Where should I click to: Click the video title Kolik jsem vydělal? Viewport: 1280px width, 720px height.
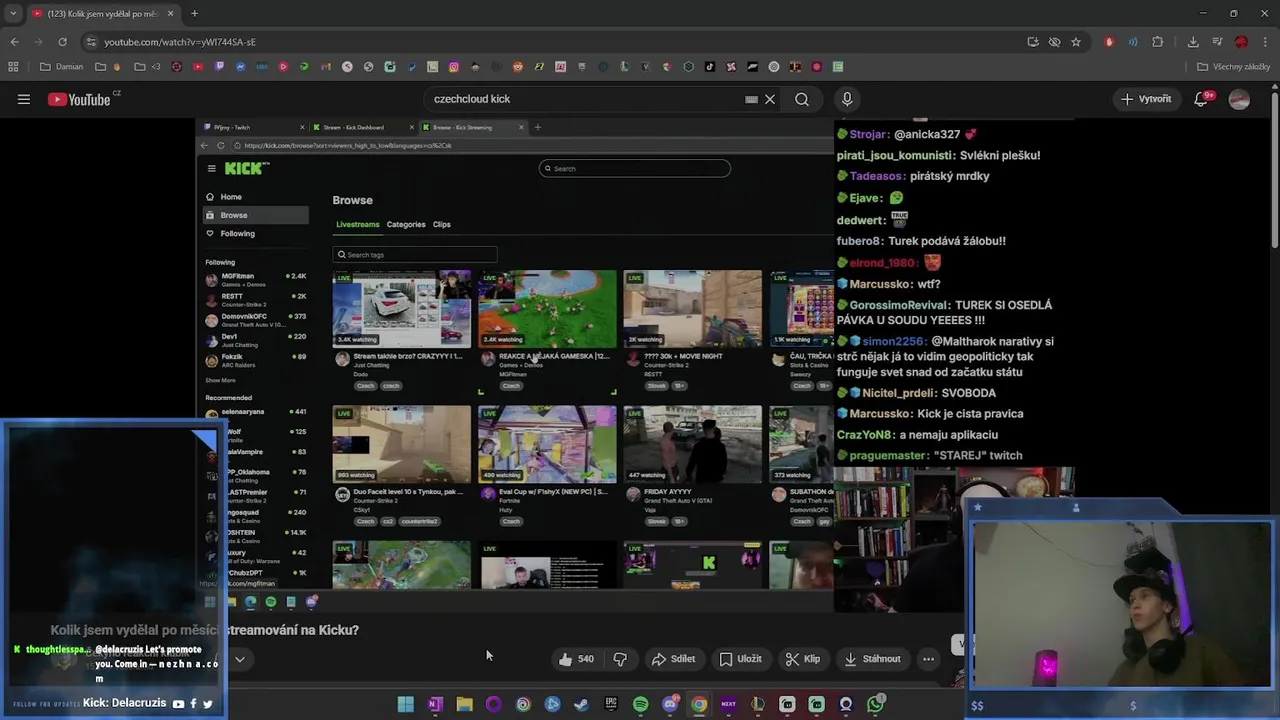204,630
